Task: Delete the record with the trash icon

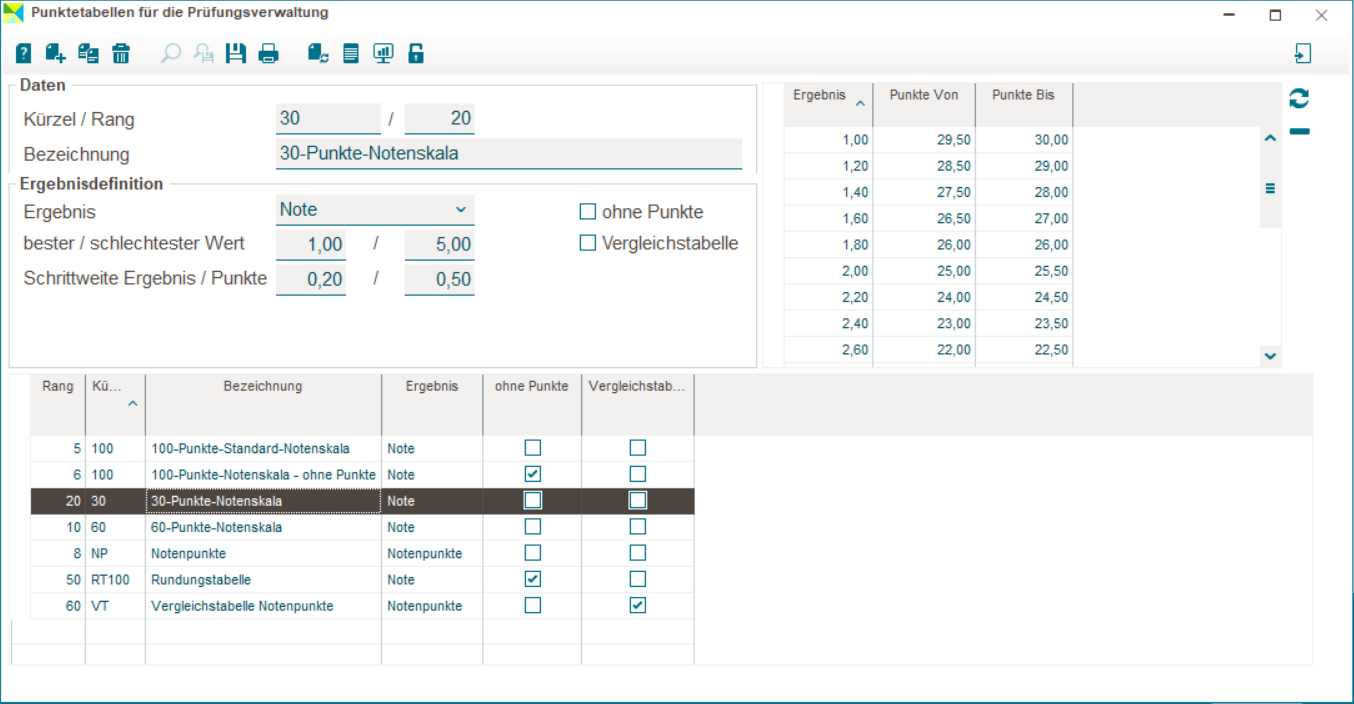Action: [x=121, y=54]
